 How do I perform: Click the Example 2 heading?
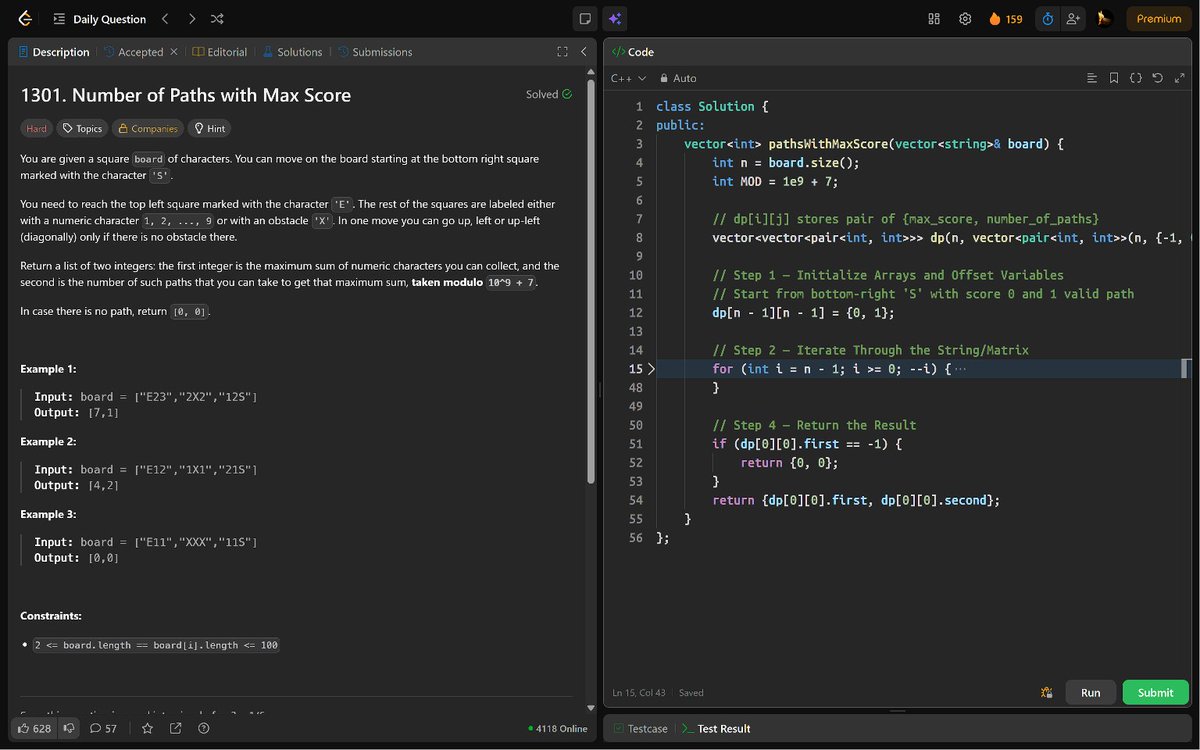49,441
